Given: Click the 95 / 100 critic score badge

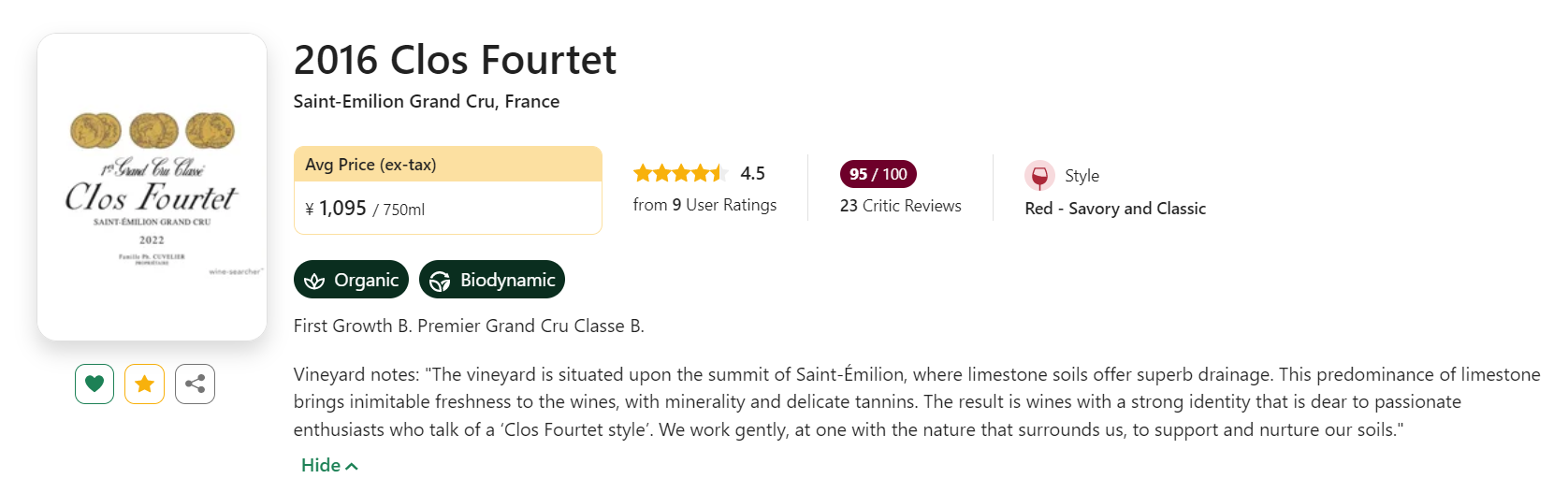Looking at the screenshot, I should pos(878,174).
